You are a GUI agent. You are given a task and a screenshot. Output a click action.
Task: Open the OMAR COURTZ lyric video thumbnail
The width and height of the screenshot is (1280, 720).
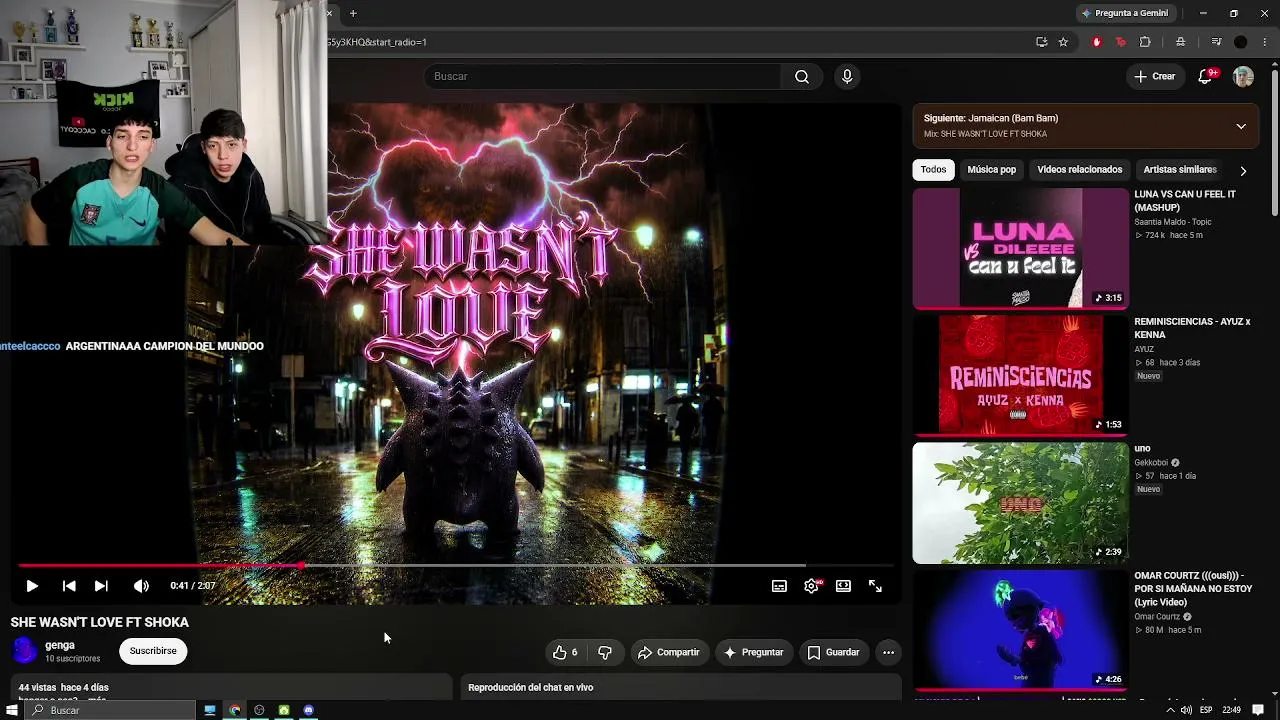(x=1020, y=630)
